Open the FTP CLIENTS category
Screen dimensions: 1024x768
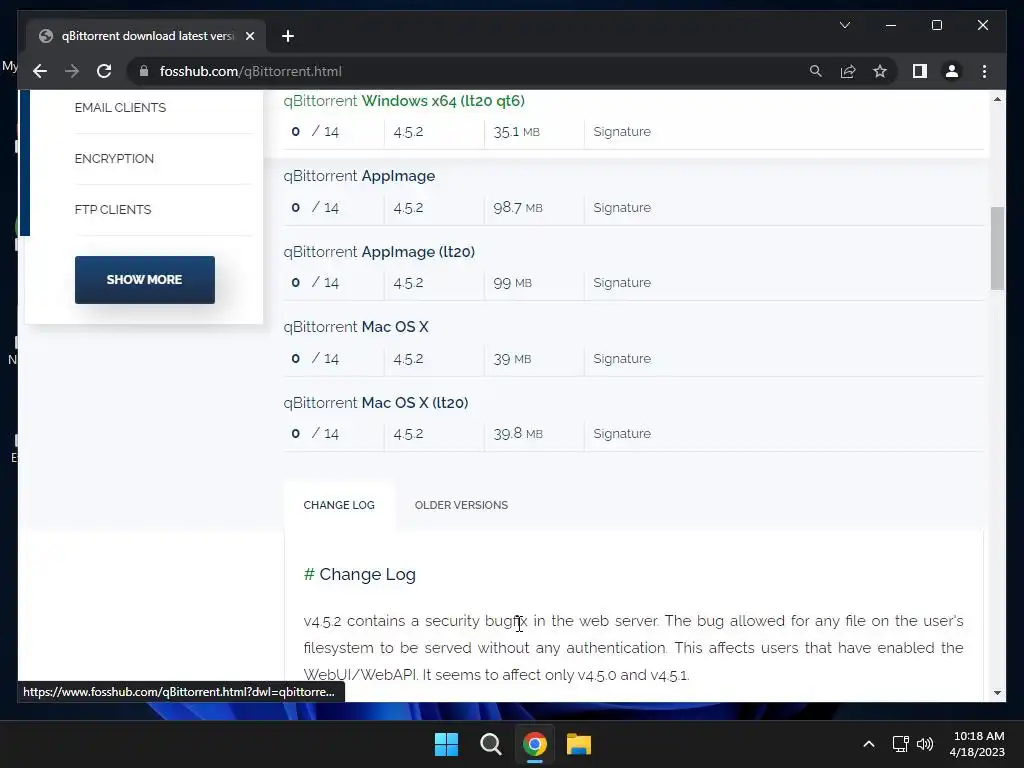(113, 210)
